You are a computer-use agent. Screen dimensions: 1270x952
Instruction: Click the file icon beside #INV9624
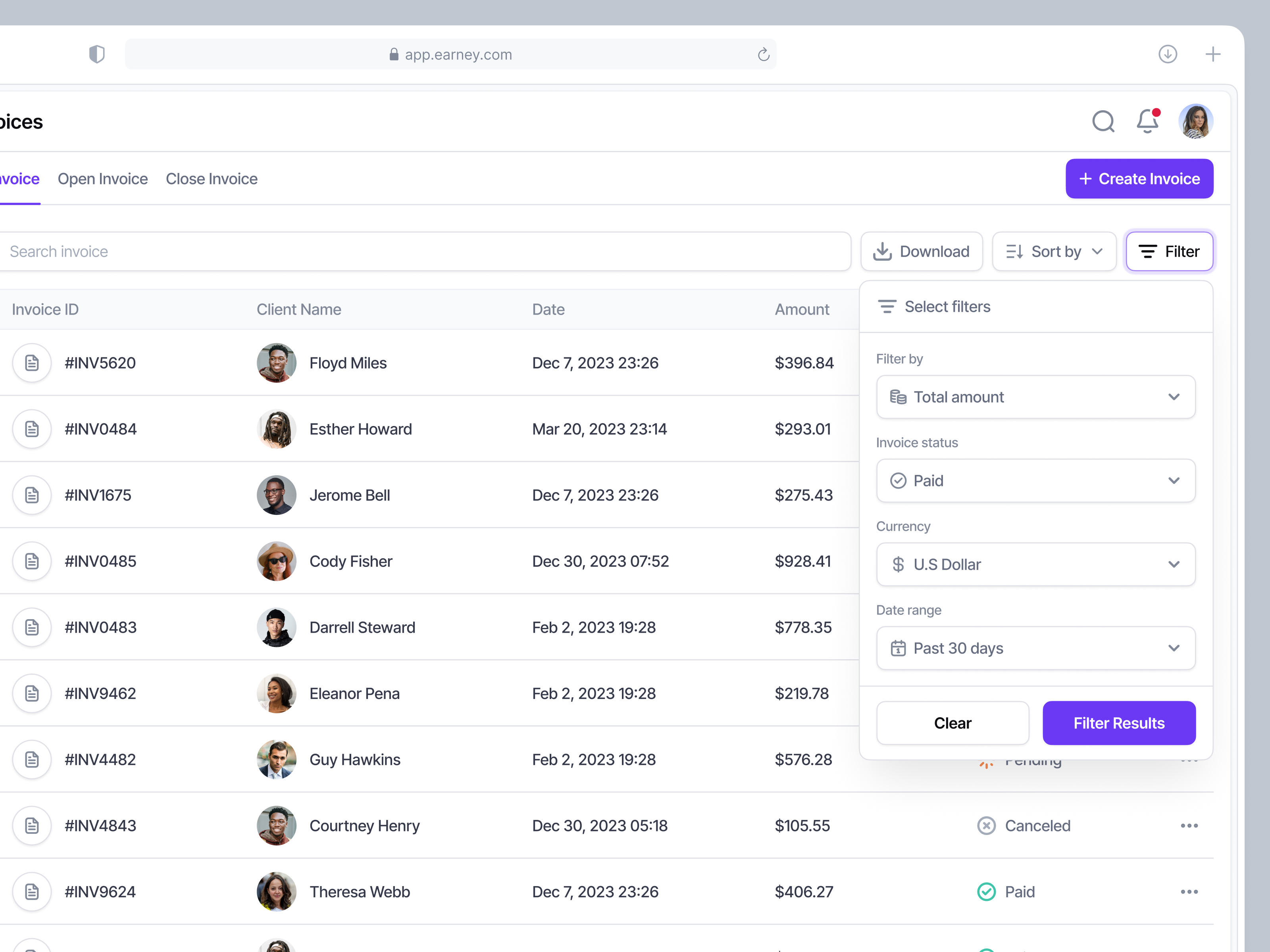32,891
